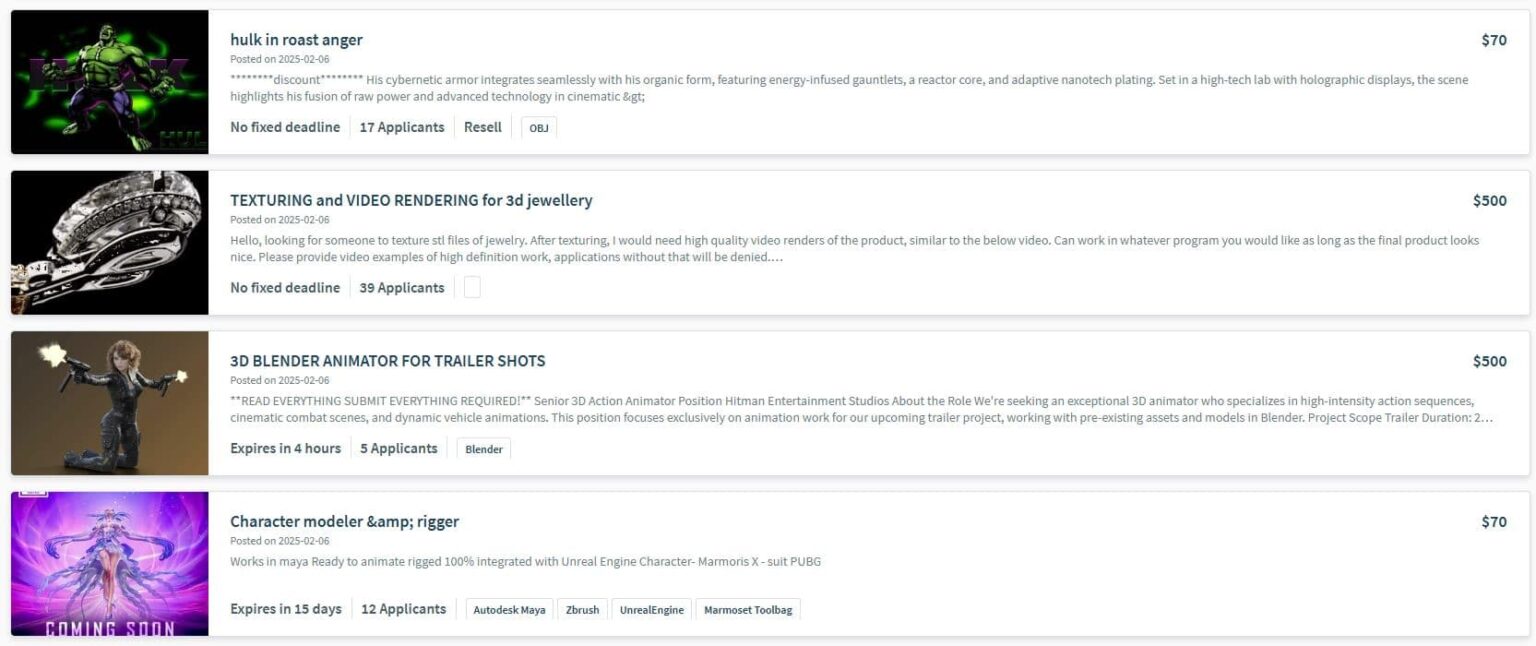Viewport: 1536px width, 646px height.
Task: Open the hulk thumbnail image
Action: [110, 82]
